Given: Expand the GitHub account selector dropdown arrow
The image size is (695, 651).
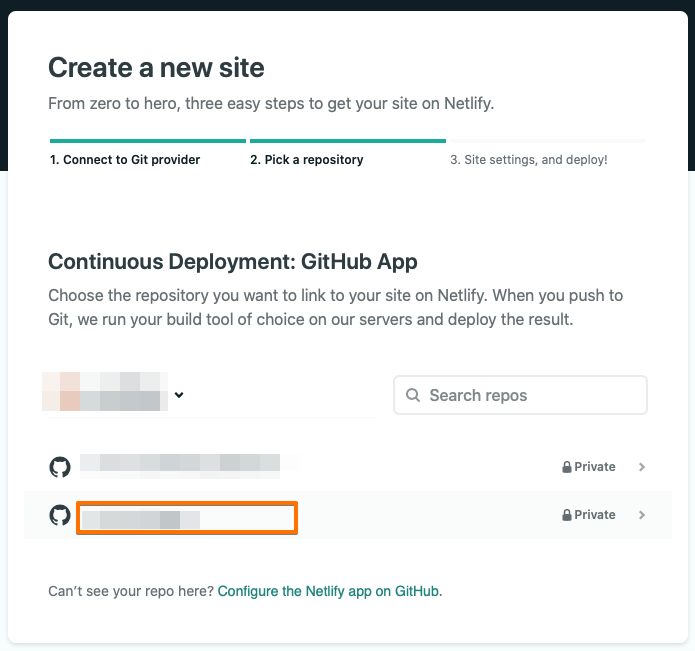Looking at the screenshot, I should click(179, 395).
